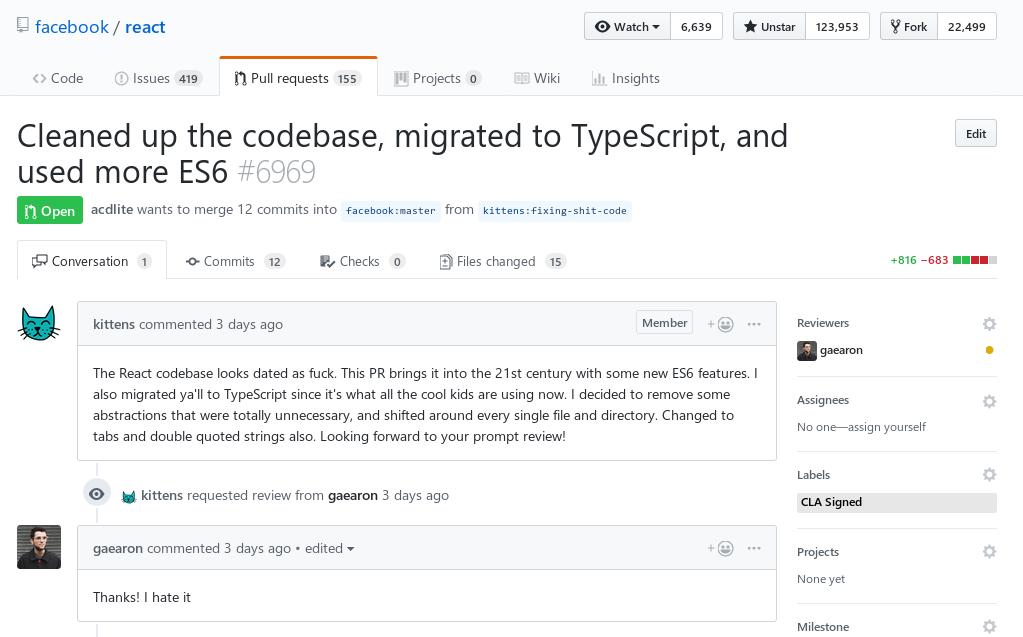1023x637 pixels.
Task: Click the eye icon for review request event
Action: point(97,494)
